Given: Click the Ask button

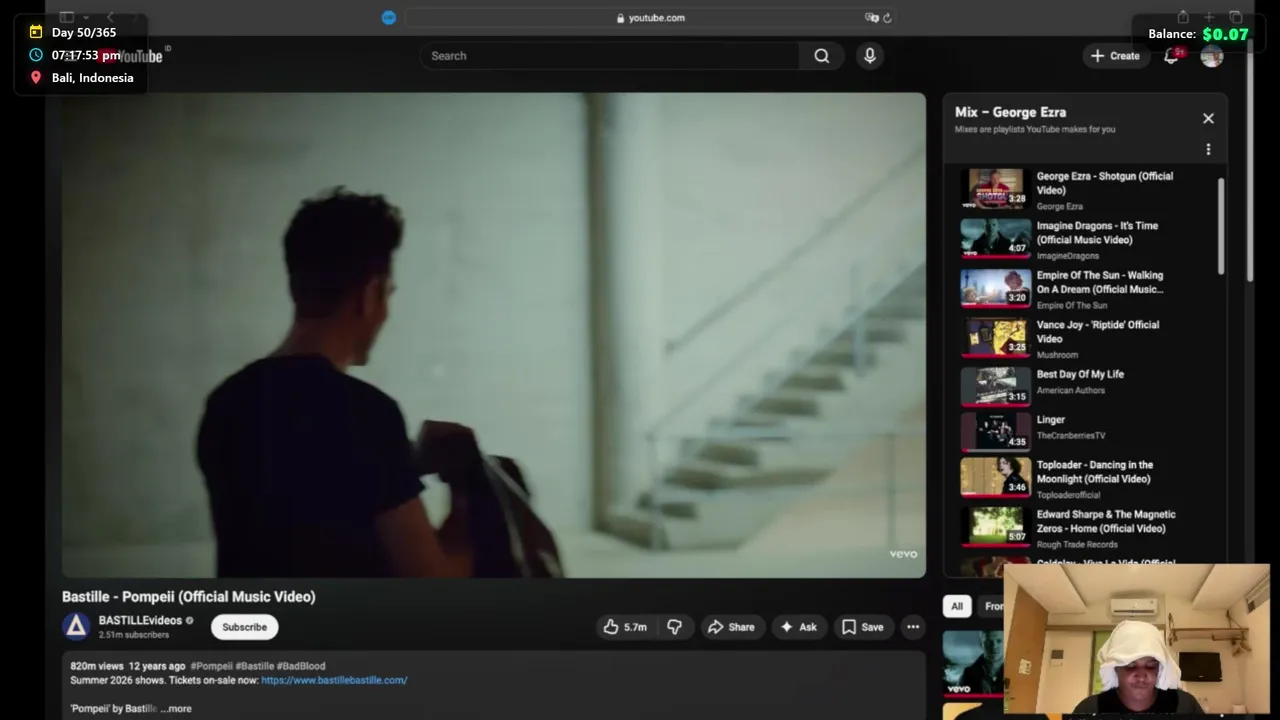Looking at the screenshot, I should click(x=798, y=627).
